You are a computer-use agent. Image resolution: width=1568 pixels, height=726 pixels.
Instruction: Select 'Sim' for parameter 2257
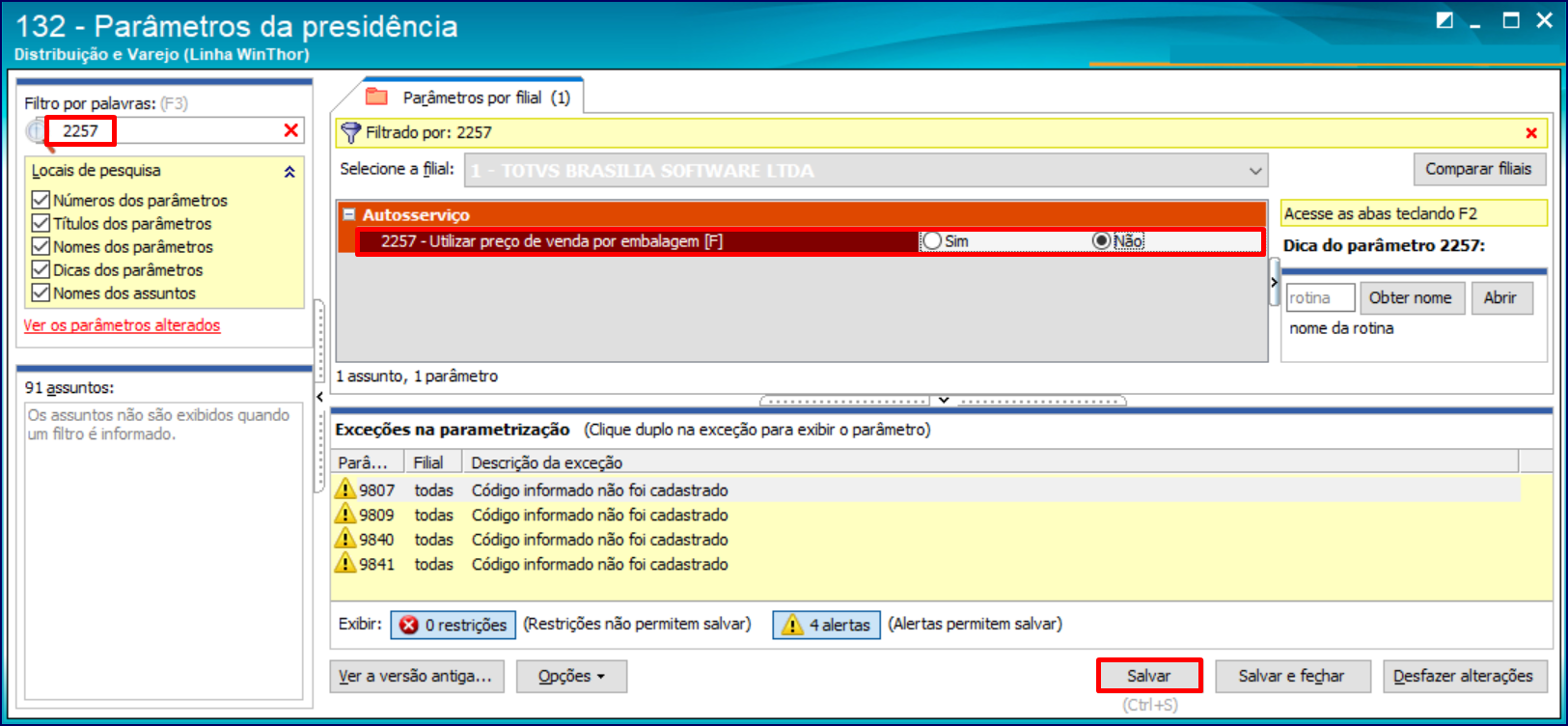[932, 241]
